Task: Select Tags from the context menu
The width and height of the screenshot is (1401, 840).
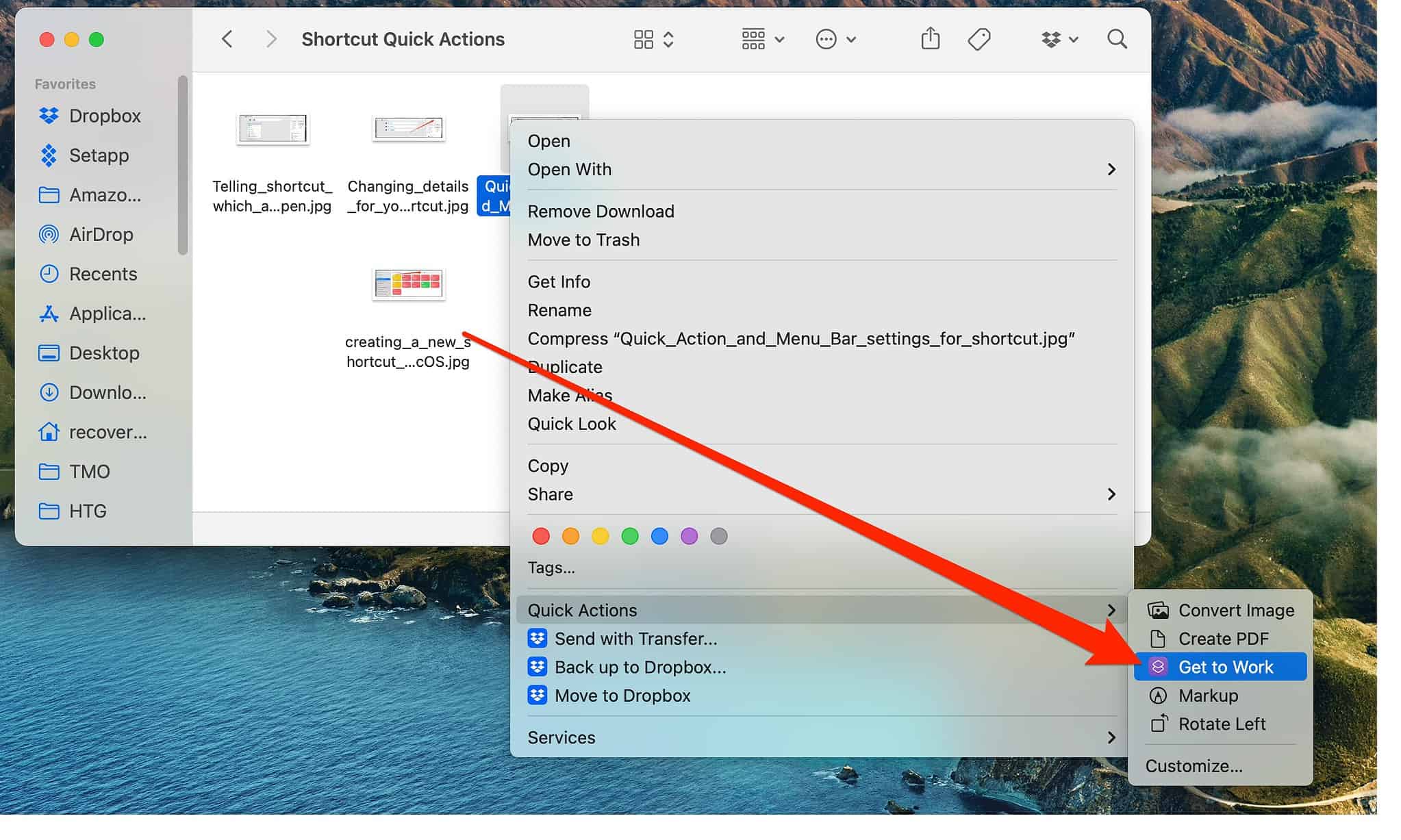Action: (552, 568)
